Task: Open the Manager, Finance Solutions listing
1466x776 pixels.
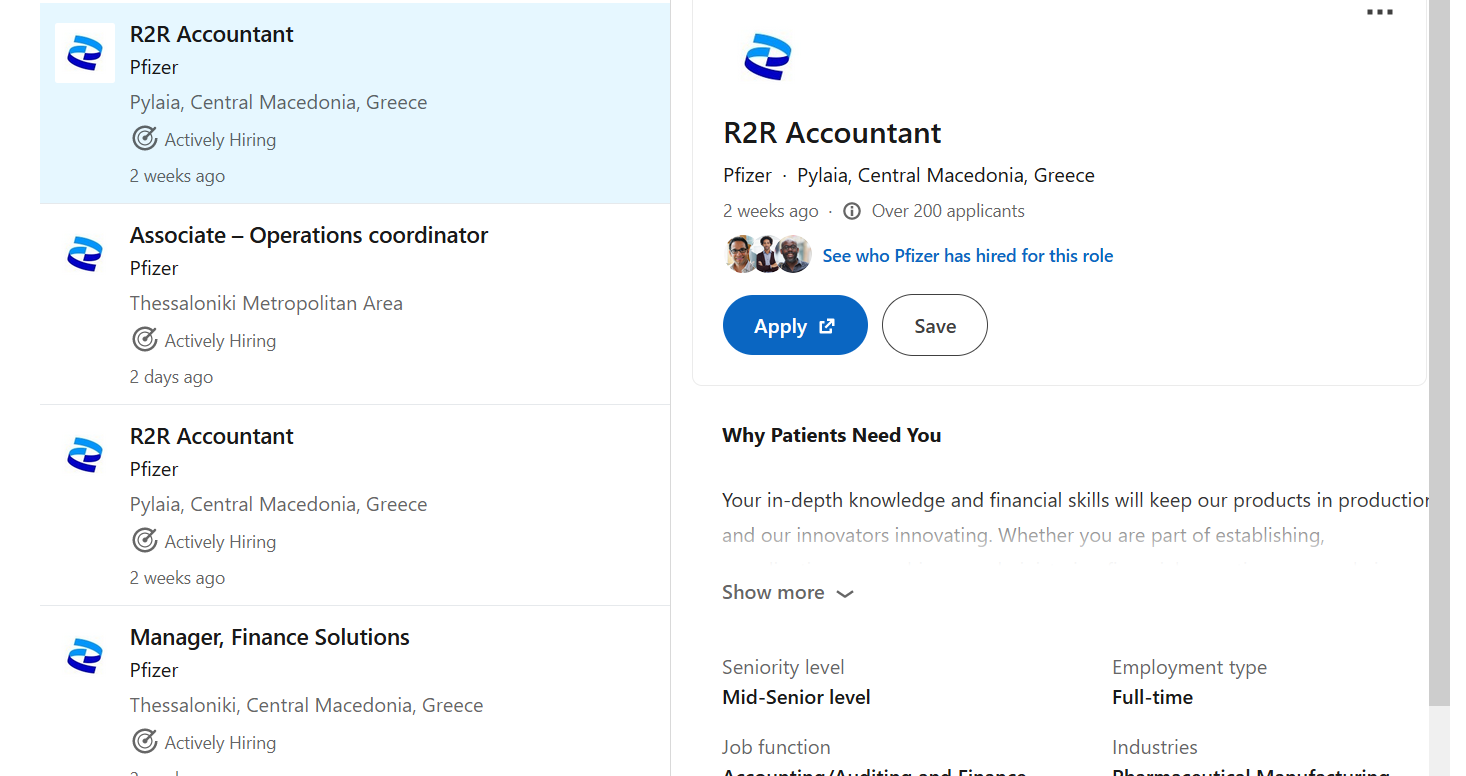Action: pyautogui.click(x=270, y=637)
